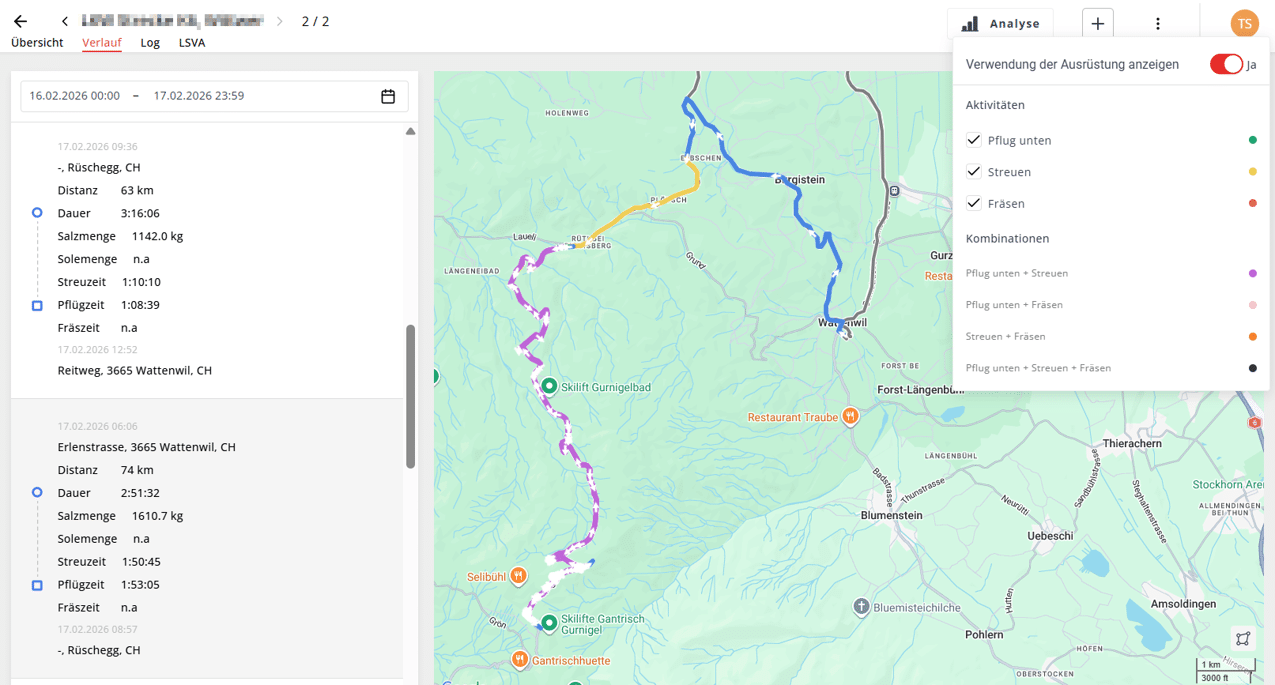Go to next vehicle chevron
The width and height of the screenshot is (1275, 685).
(279, 21)
